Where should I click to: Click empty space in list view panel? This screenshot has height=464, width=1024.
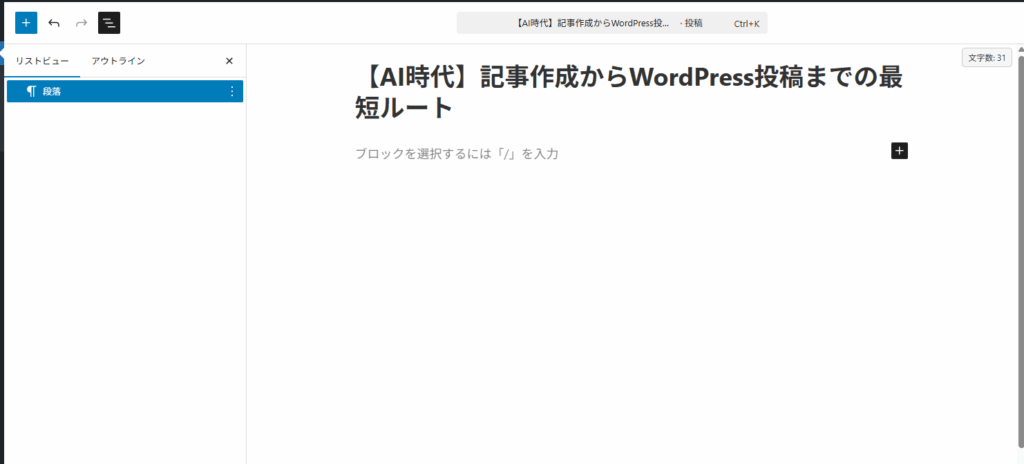click(x=124, y=280)
